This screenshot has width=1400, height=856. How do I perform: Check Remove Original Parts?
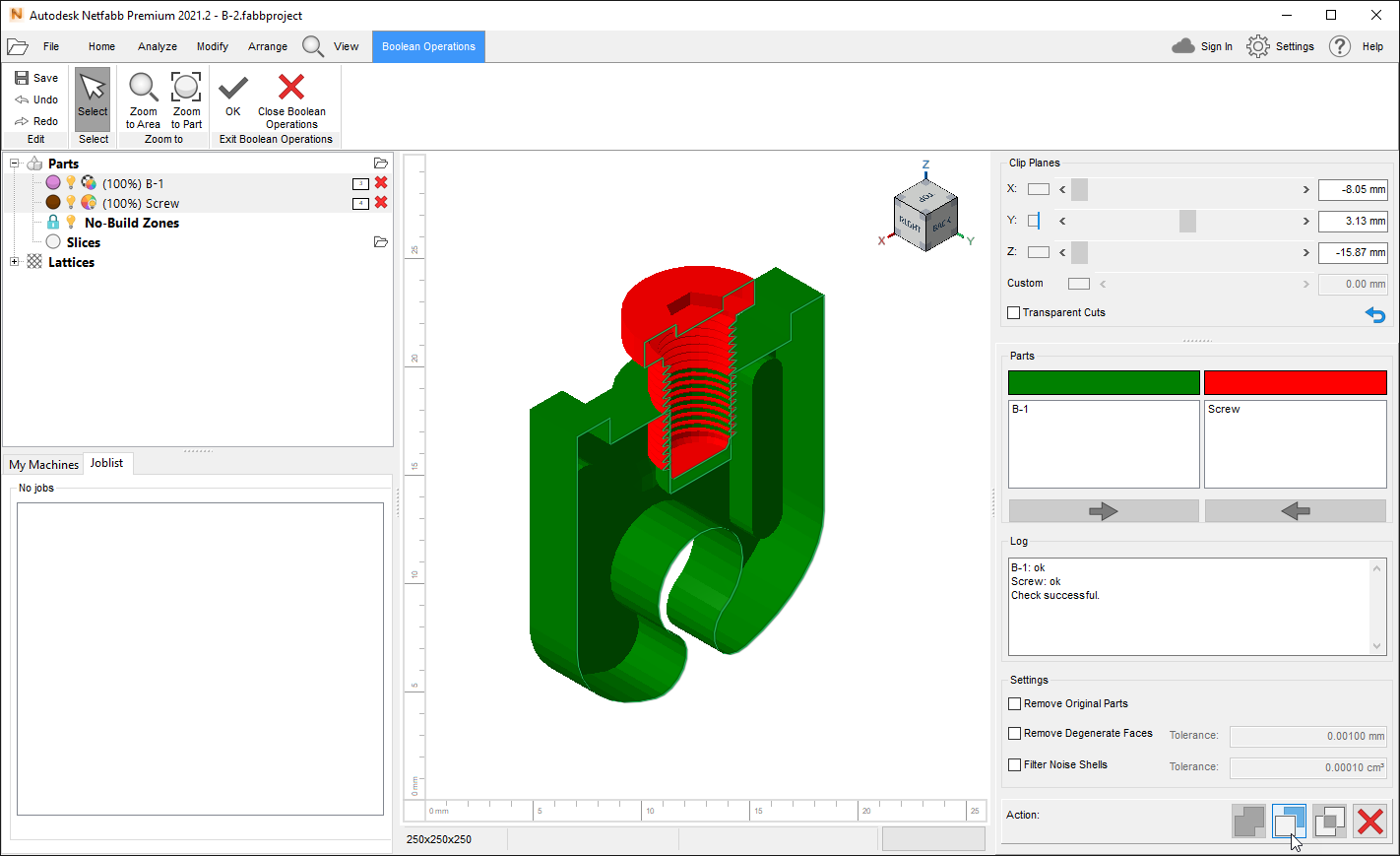click(x=1014, y=703)
